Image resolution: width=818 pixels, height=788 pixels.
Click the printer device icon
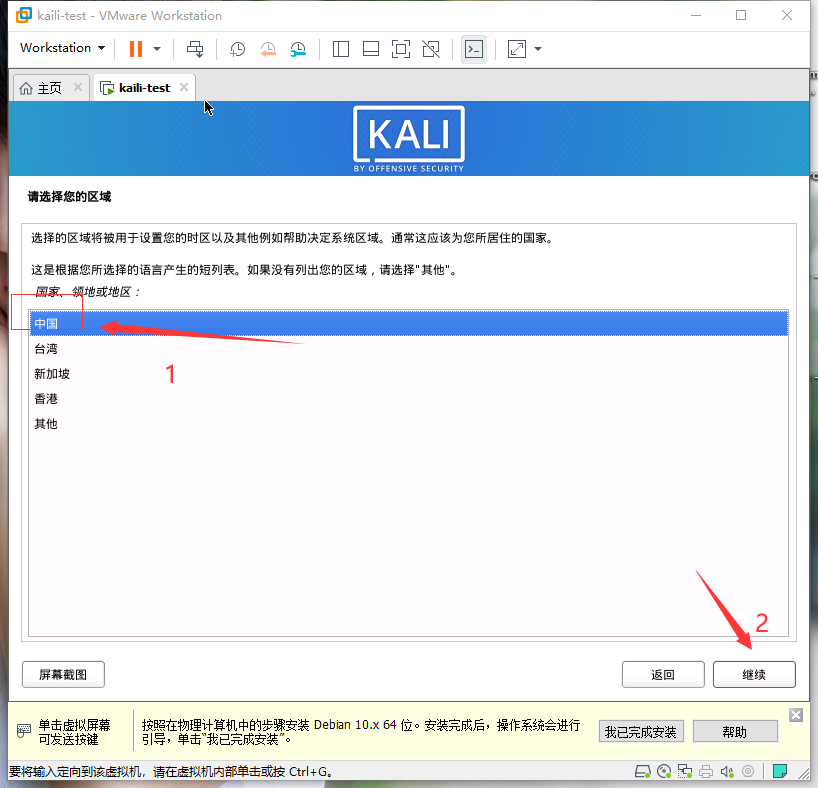coord(705,771)
